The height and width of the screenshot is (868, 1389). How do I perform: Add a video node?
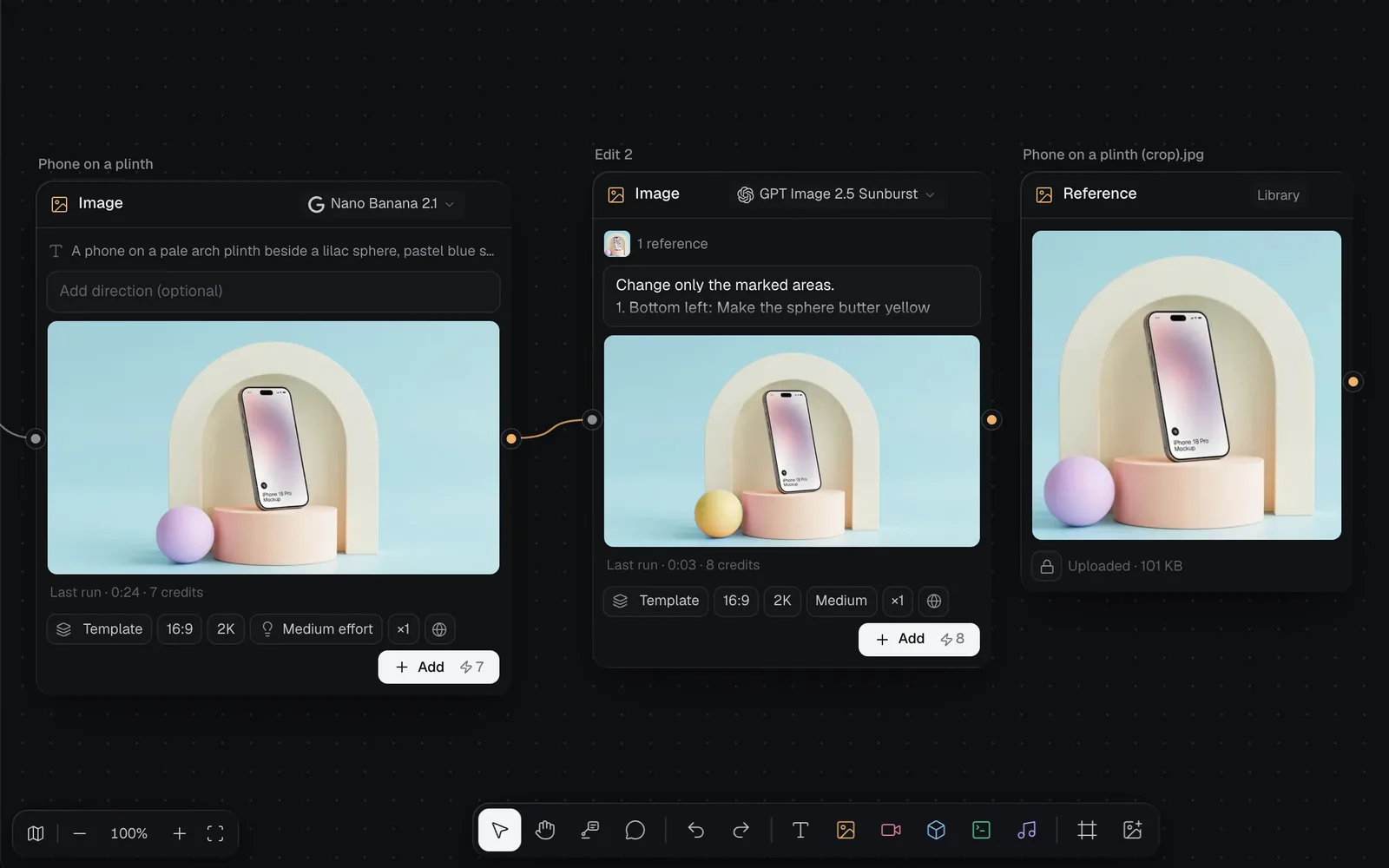point(891,831)
